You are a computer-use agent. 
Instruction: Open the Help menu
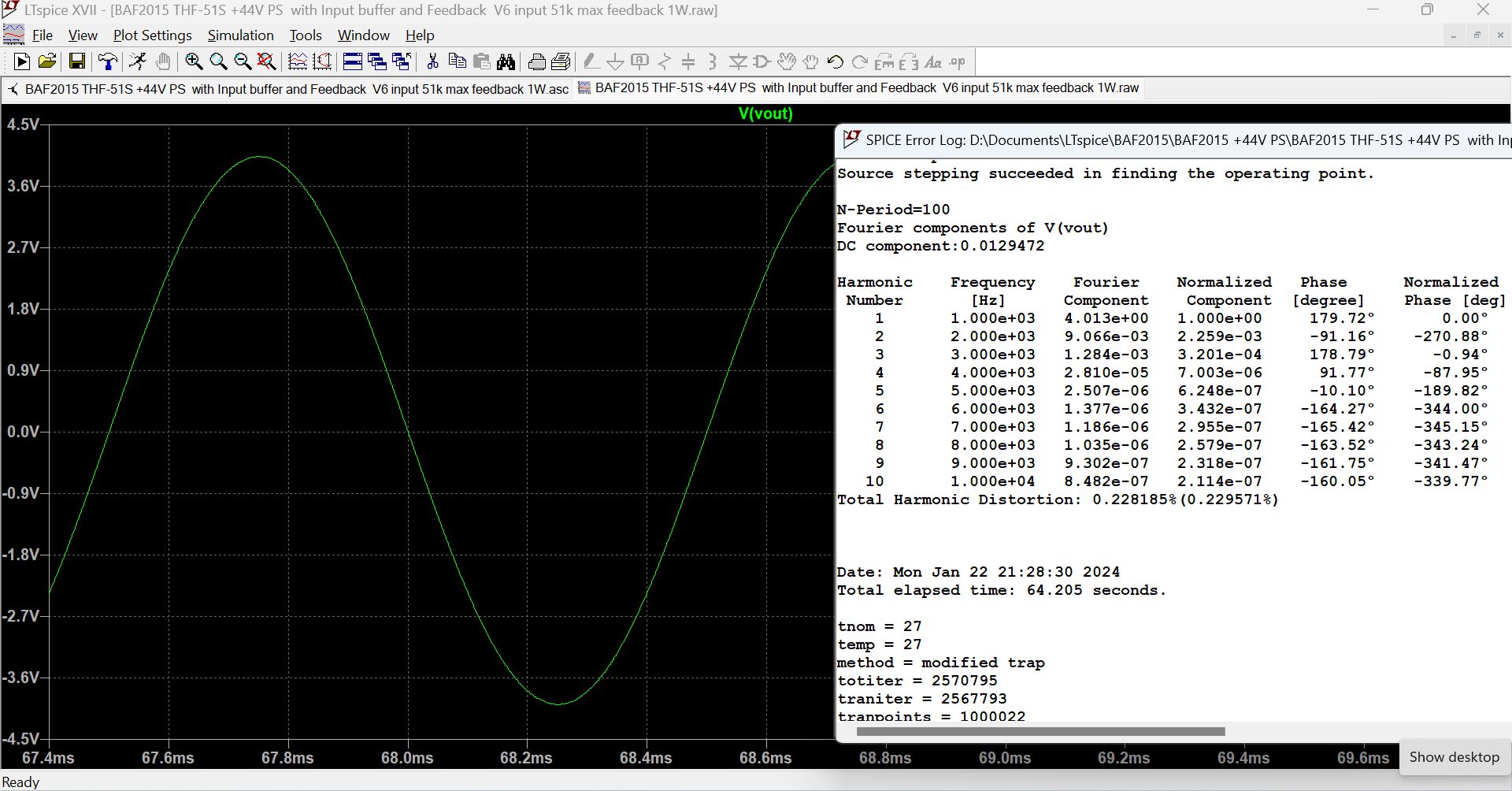point(420,35)
